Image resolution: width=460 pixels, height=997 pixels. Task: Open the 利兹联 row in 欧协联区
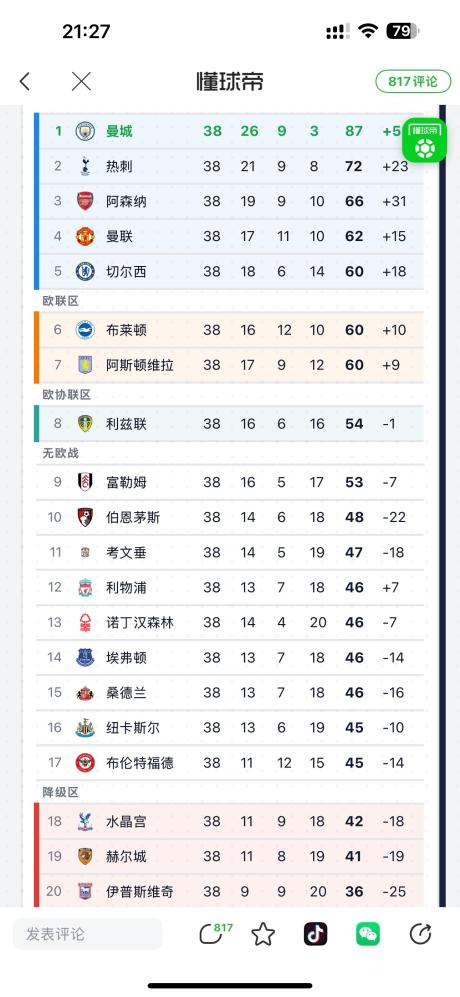pos(229,423)
